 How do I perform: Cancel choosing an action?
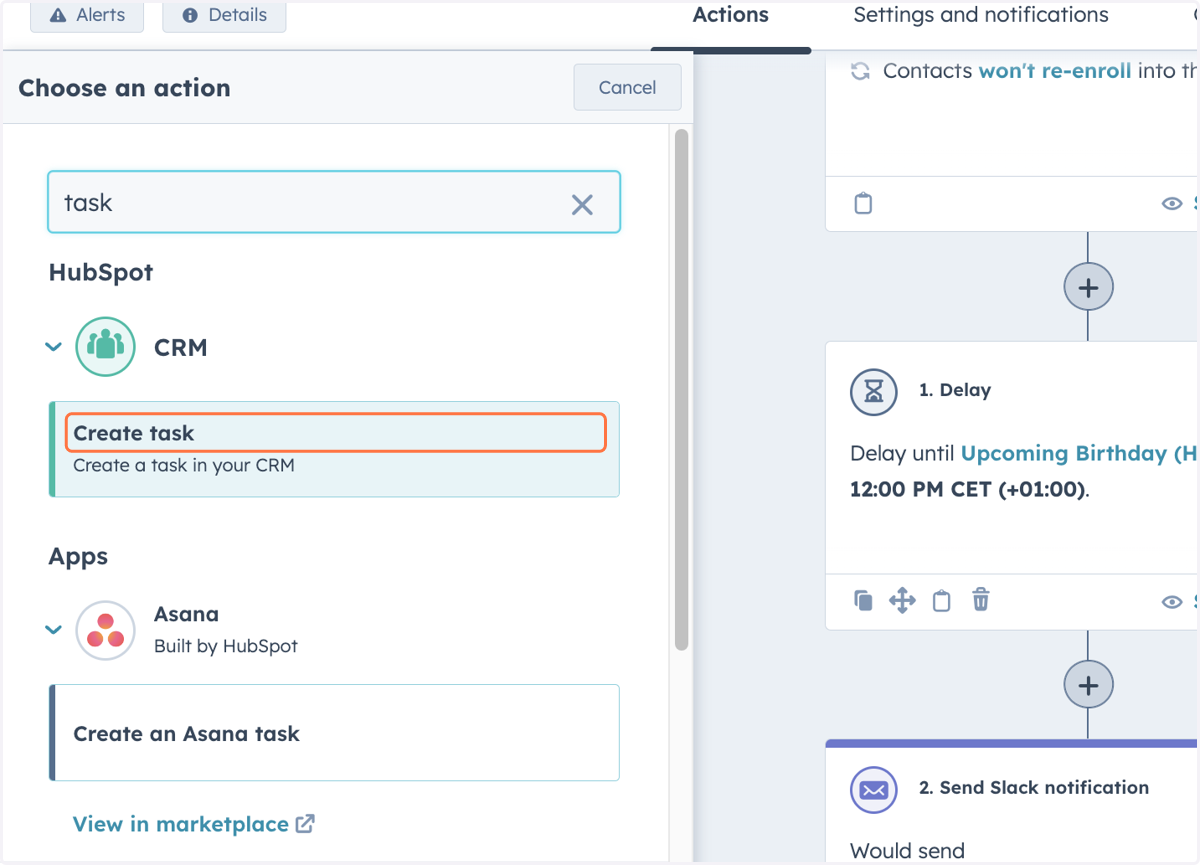click(627, 87)
